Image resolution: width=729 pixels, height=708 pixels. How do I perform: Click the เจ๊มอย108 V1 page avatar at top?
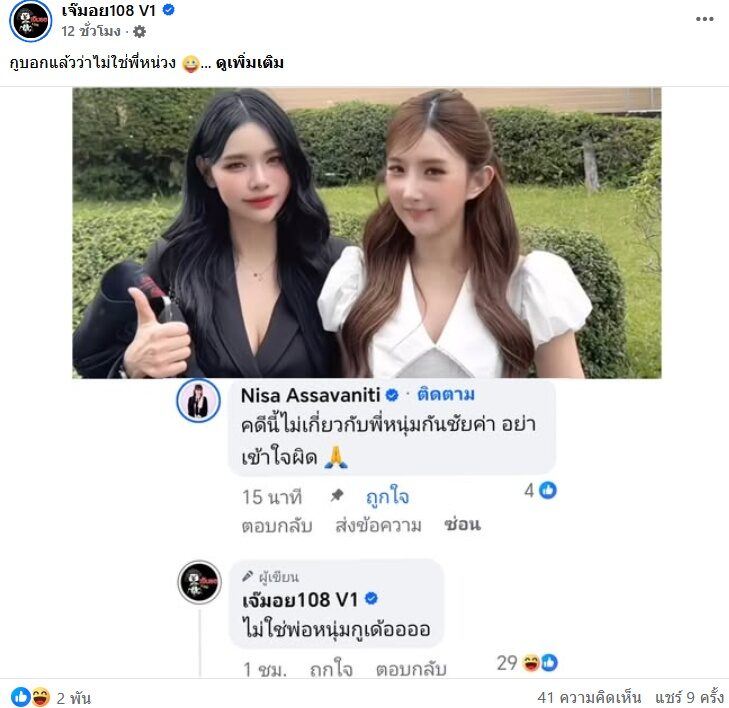coord(31,20)
